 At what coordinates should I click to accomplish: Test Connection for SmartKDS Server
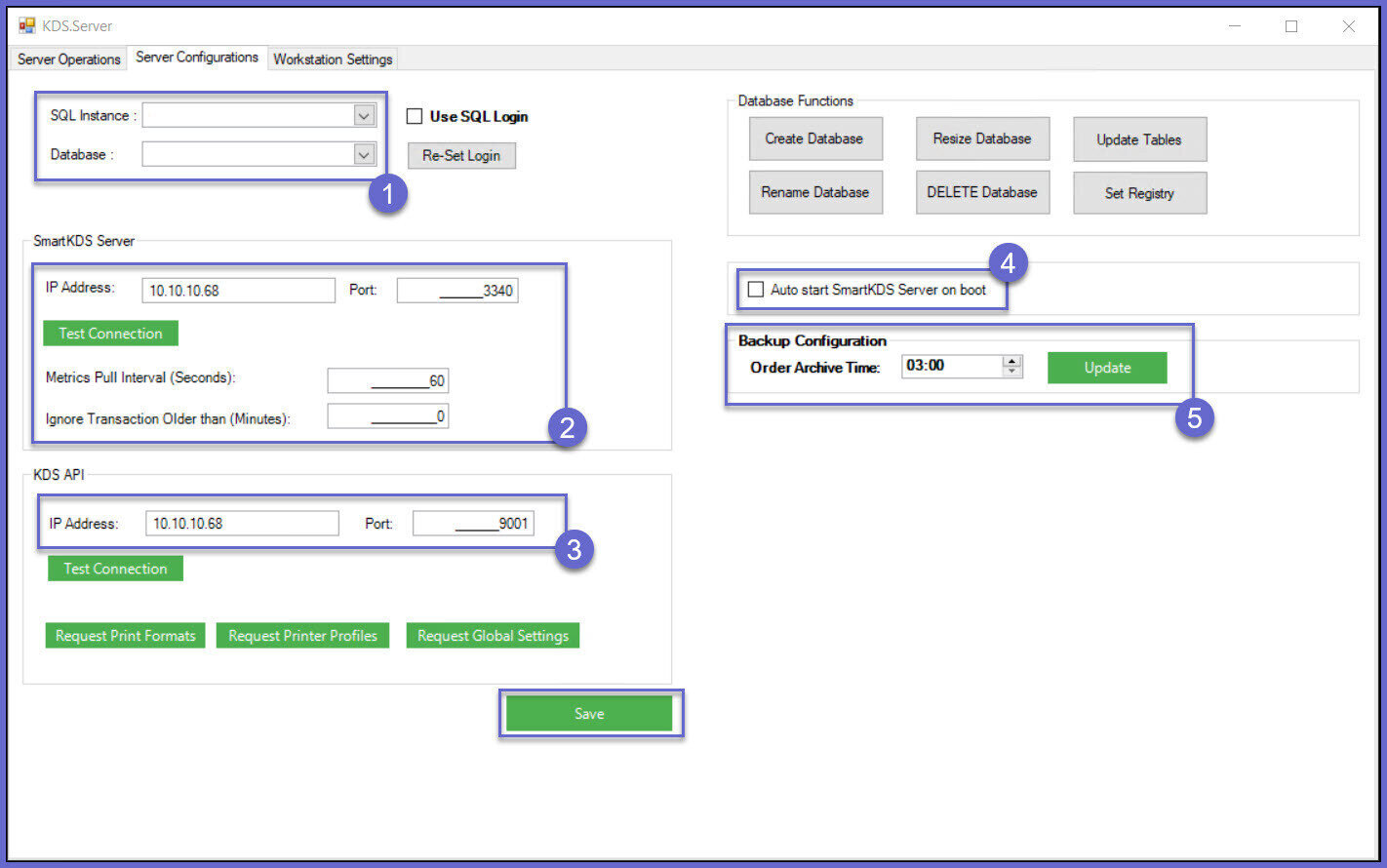(x=110, y=334)
